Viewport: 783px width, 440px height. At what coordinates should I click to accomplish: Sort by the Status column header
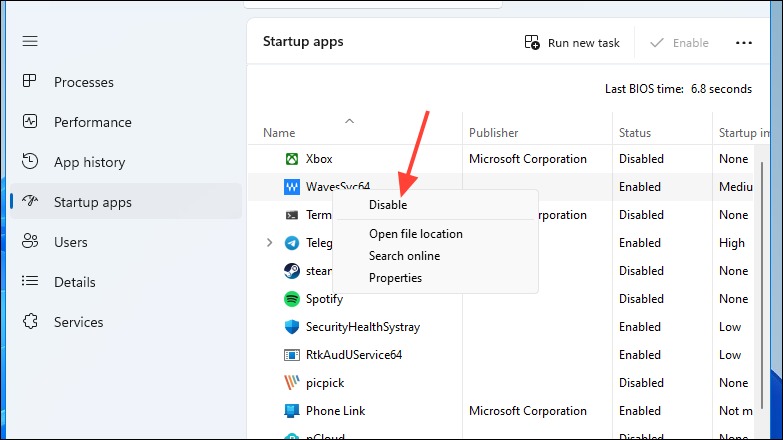pos(635,133)
